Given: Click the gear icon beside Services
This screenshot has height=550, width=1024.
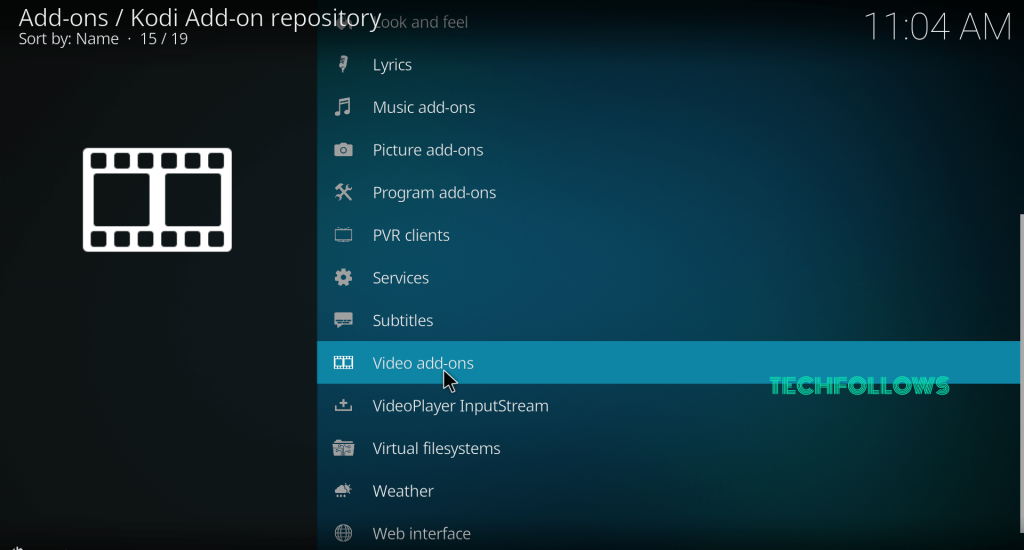Looking at the screenshot, I should (344, 278).
